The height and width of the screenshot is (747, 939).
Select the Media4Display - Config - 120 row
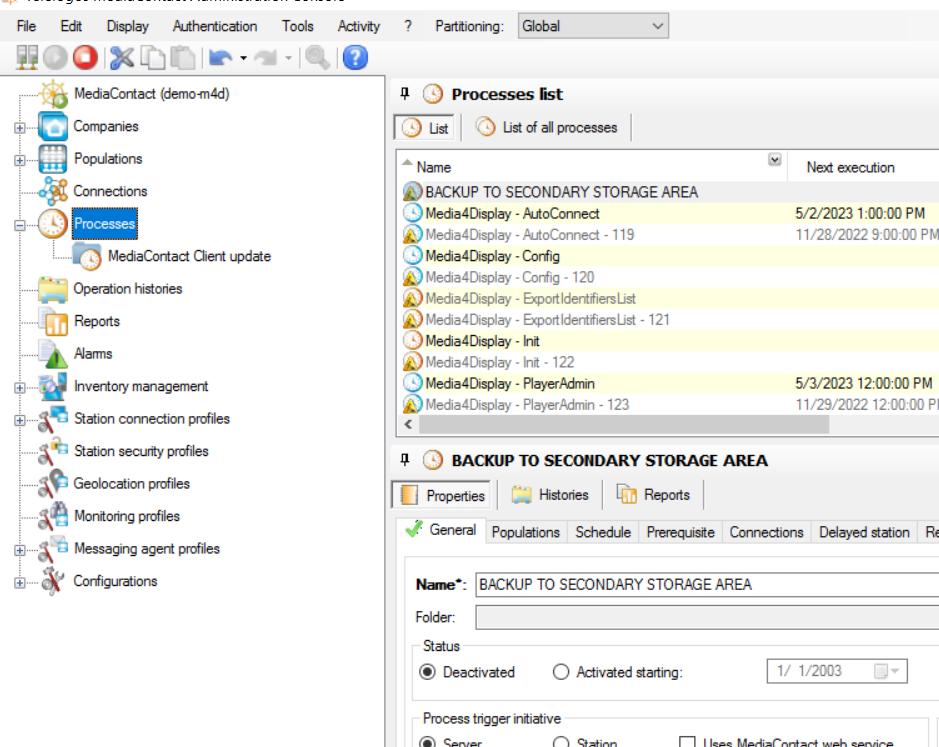(670, 277)
